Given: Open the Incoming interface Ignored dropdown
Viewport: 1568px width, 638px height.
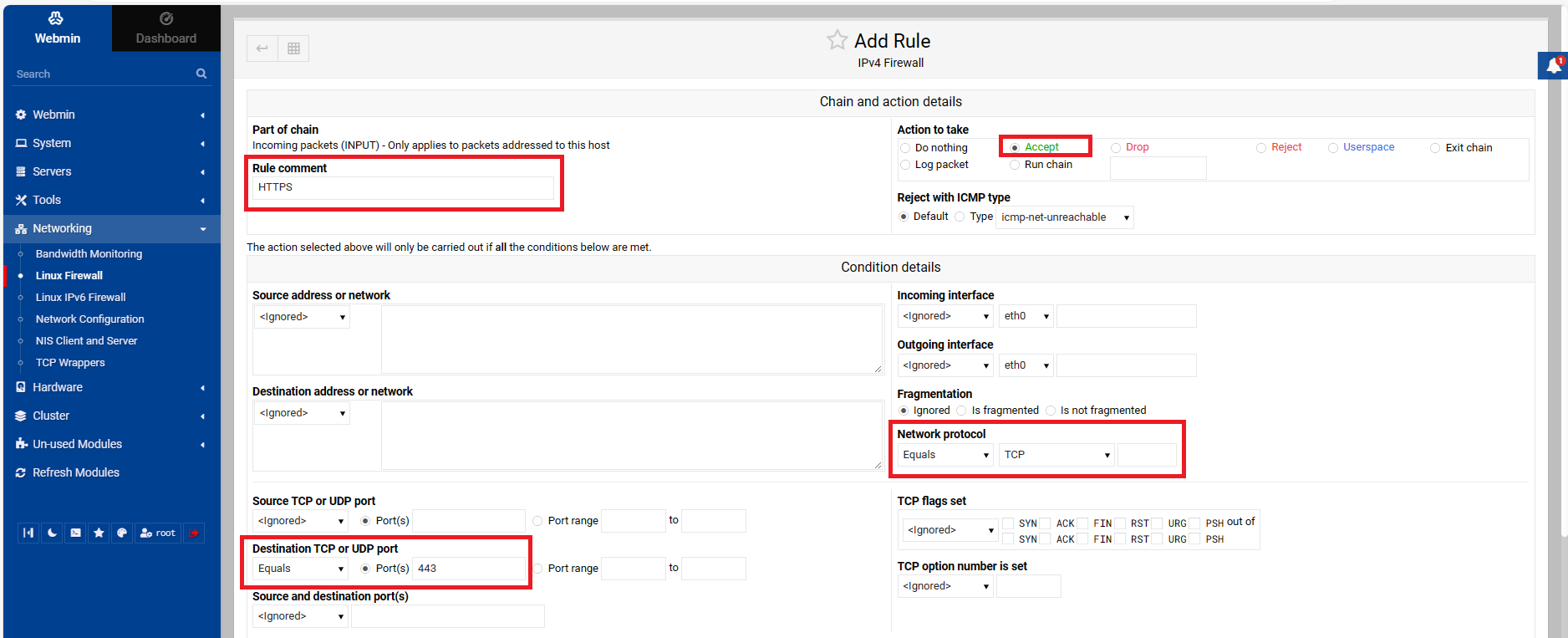Looking at the screenshot, I should click(945, 316).
